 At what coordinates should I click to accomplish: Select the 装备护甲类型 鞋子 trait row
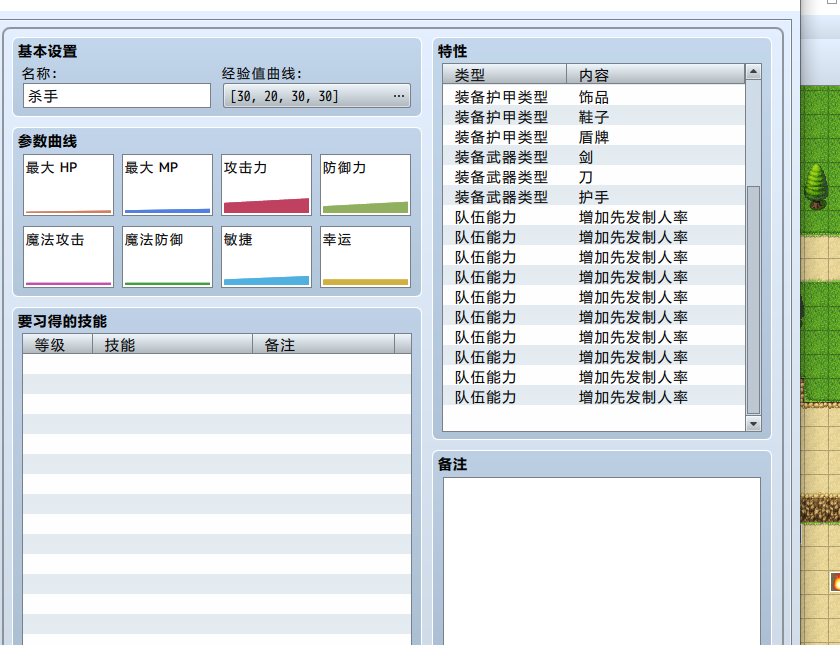point(594,117)
